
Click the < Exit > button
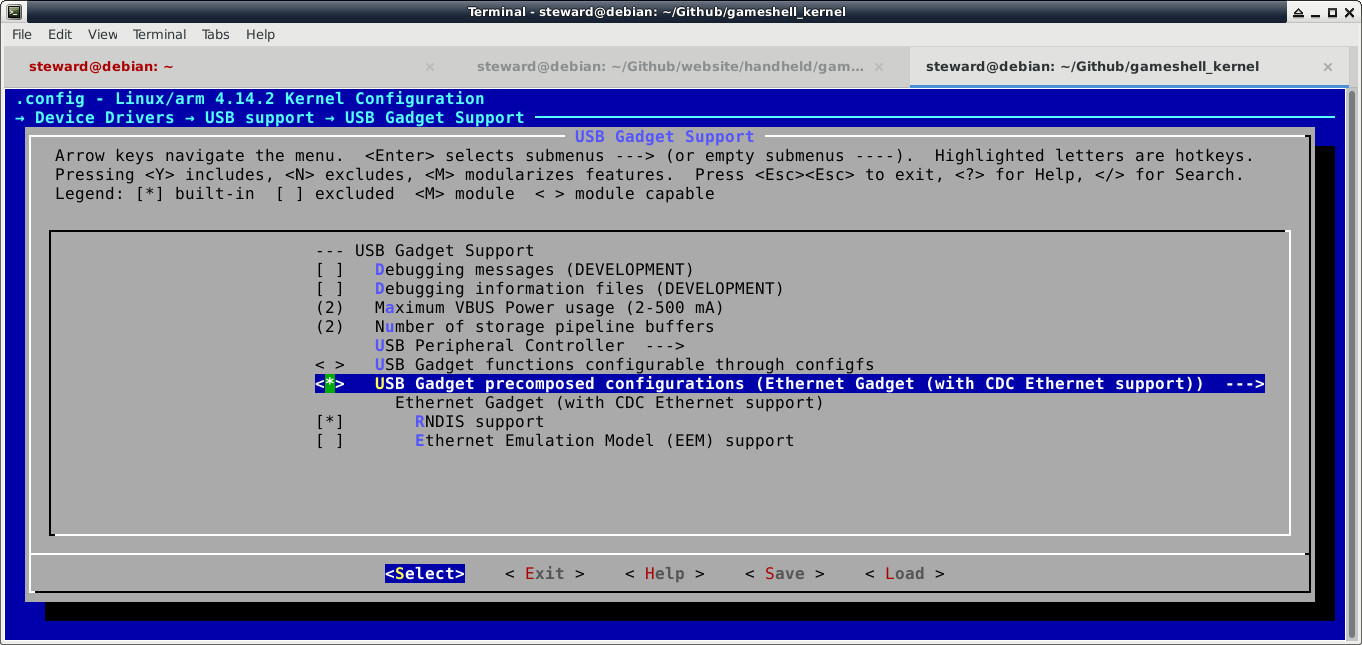click(545, 574)
